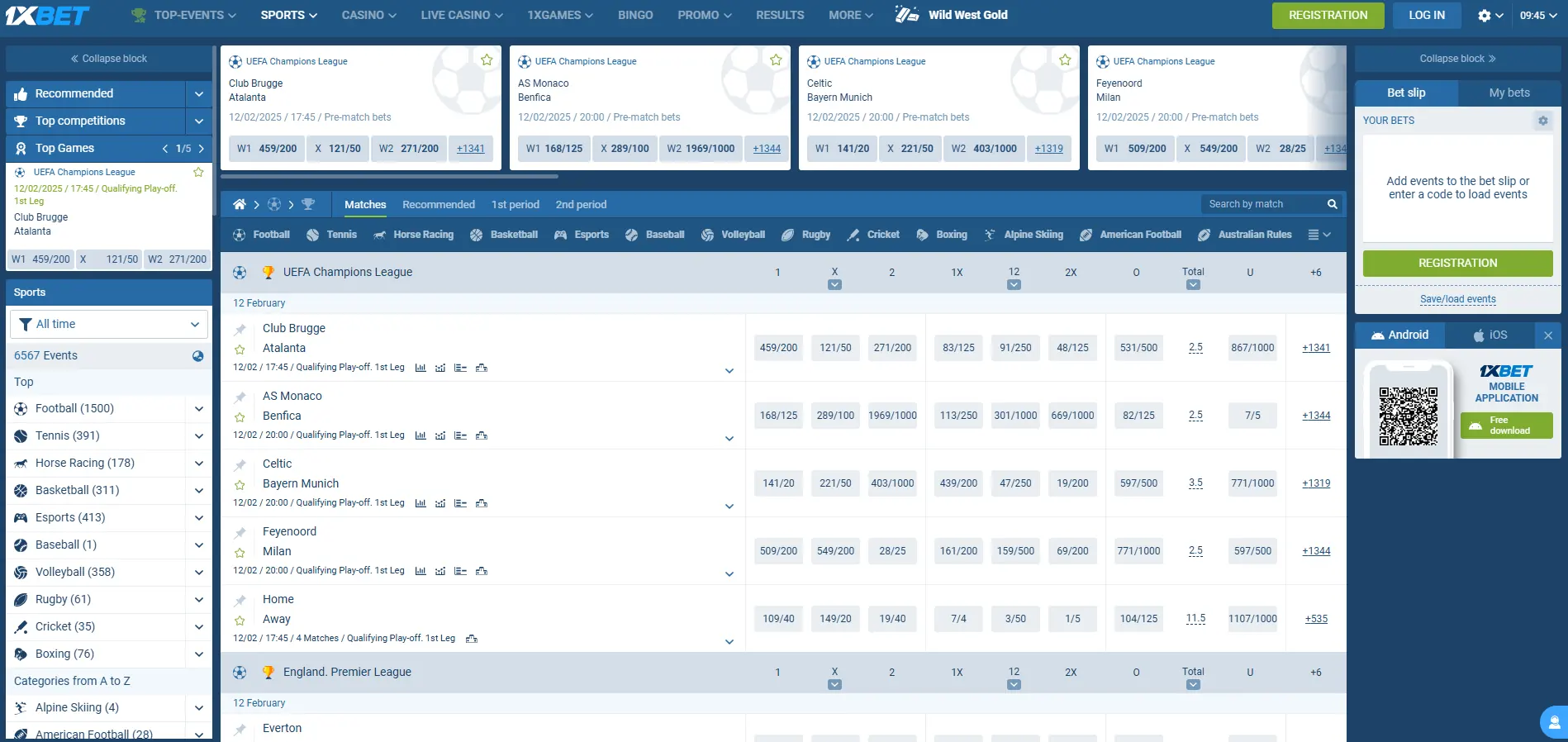Click +1341 more markets for Club Brugge
Image resolution: width=1568 pixels, height=742 pixels.
[1316, 348]
